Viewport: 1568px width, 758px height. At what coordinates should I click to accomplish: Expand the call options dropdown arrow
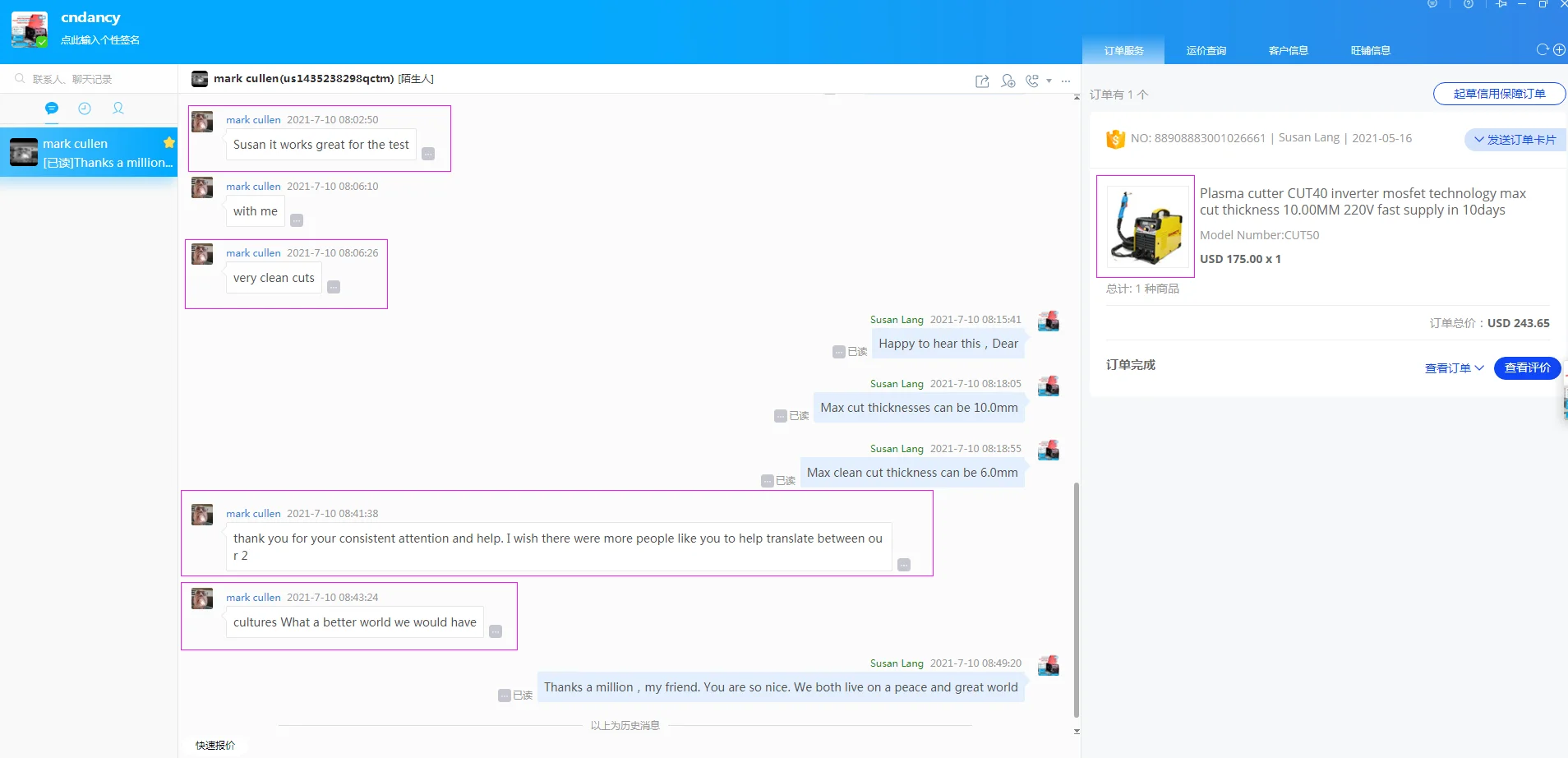click(1049, 81)
